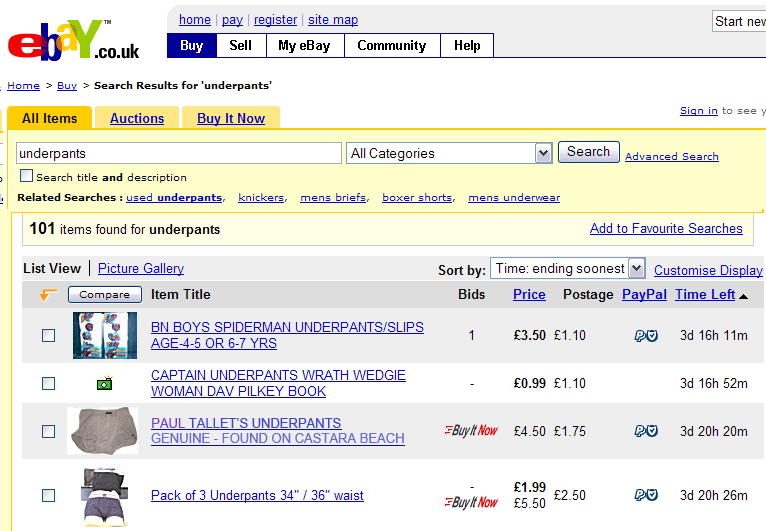This screenshot has width=766, height=531.
Task: Click the '£3.50' price in Spiderman row
Action: 530,336
